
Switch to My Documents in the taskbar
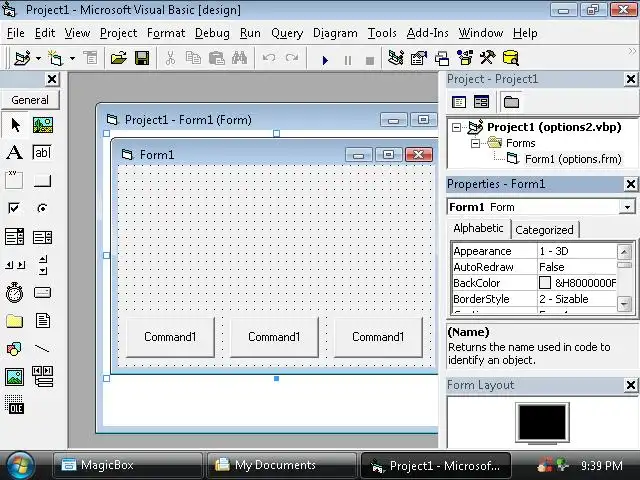pyautogui.click(x=282, y=465)
